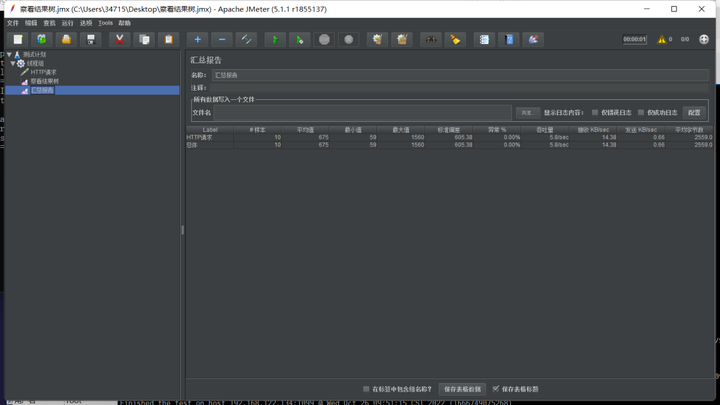Uncheck the 保存表格标题 checkbox
This screenshot has height=405, width=720.
pyautogui.click(x=495, y=388)
